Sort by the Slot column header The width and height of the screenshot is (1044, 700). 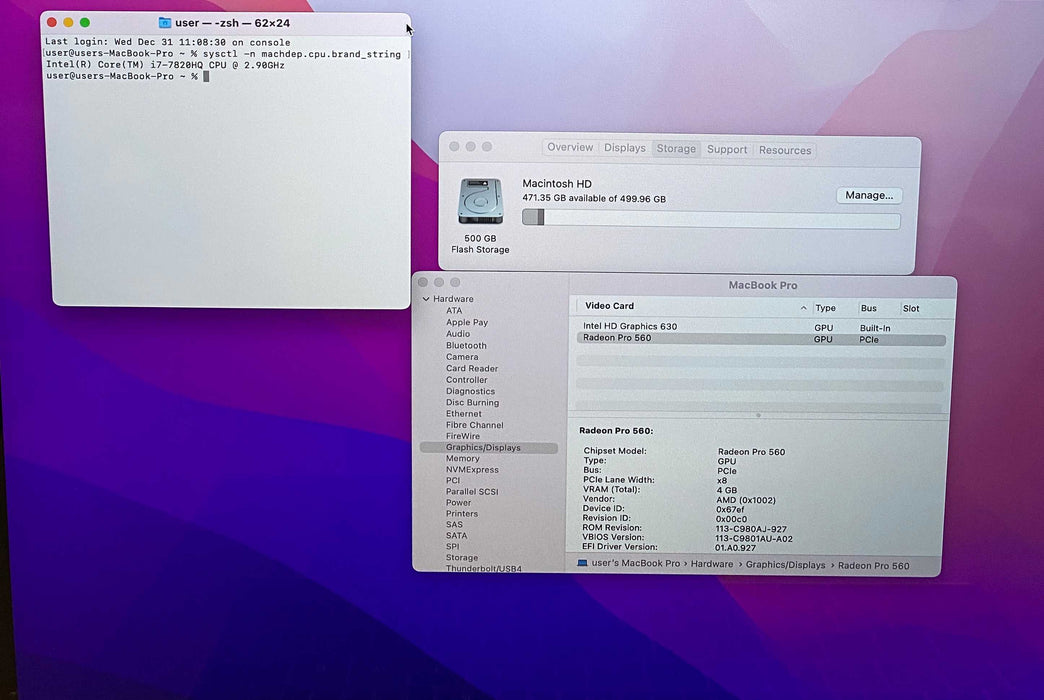point(911,308)
